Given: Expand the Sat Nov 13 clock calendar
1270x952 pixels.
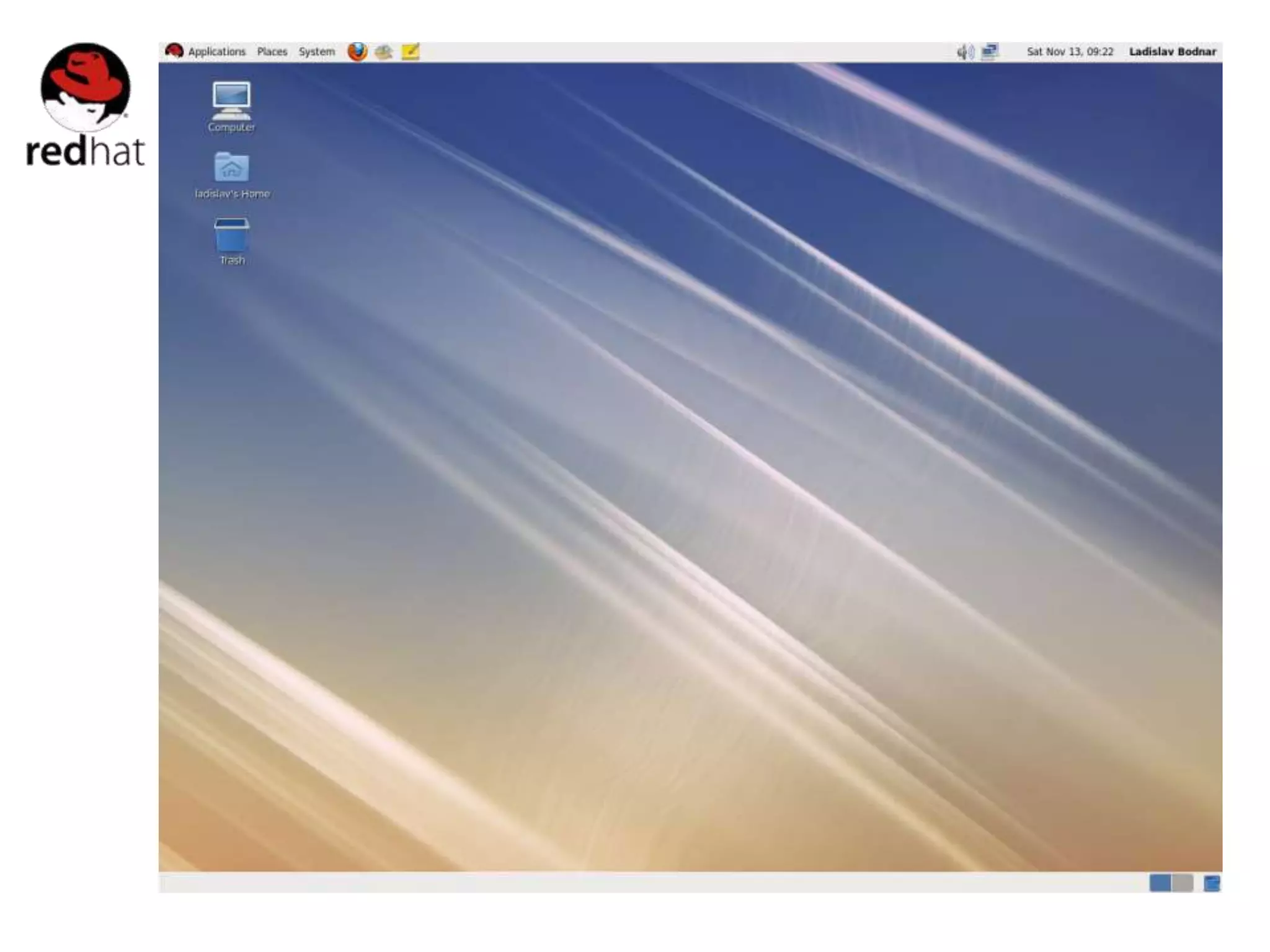Looking at the screenshot, I should (x=1070, y=52).
